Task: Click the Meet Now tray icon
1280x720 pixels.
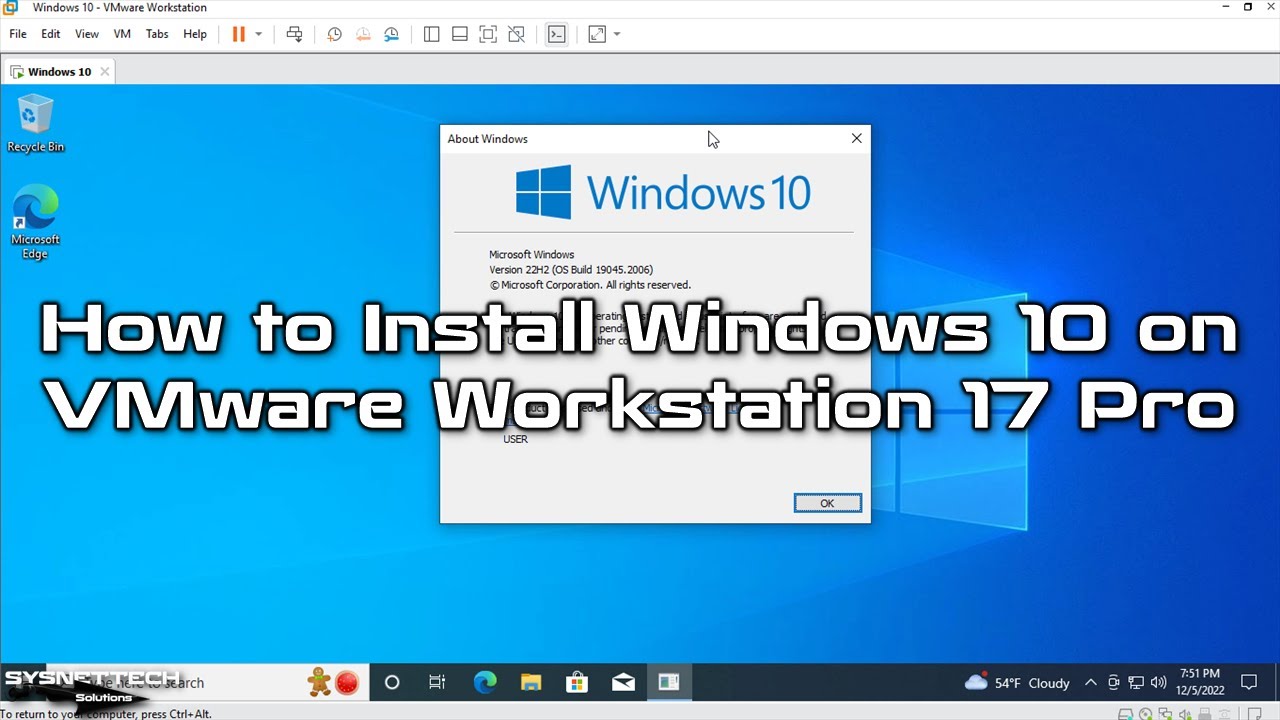Action: click(x=1113, y=683)
